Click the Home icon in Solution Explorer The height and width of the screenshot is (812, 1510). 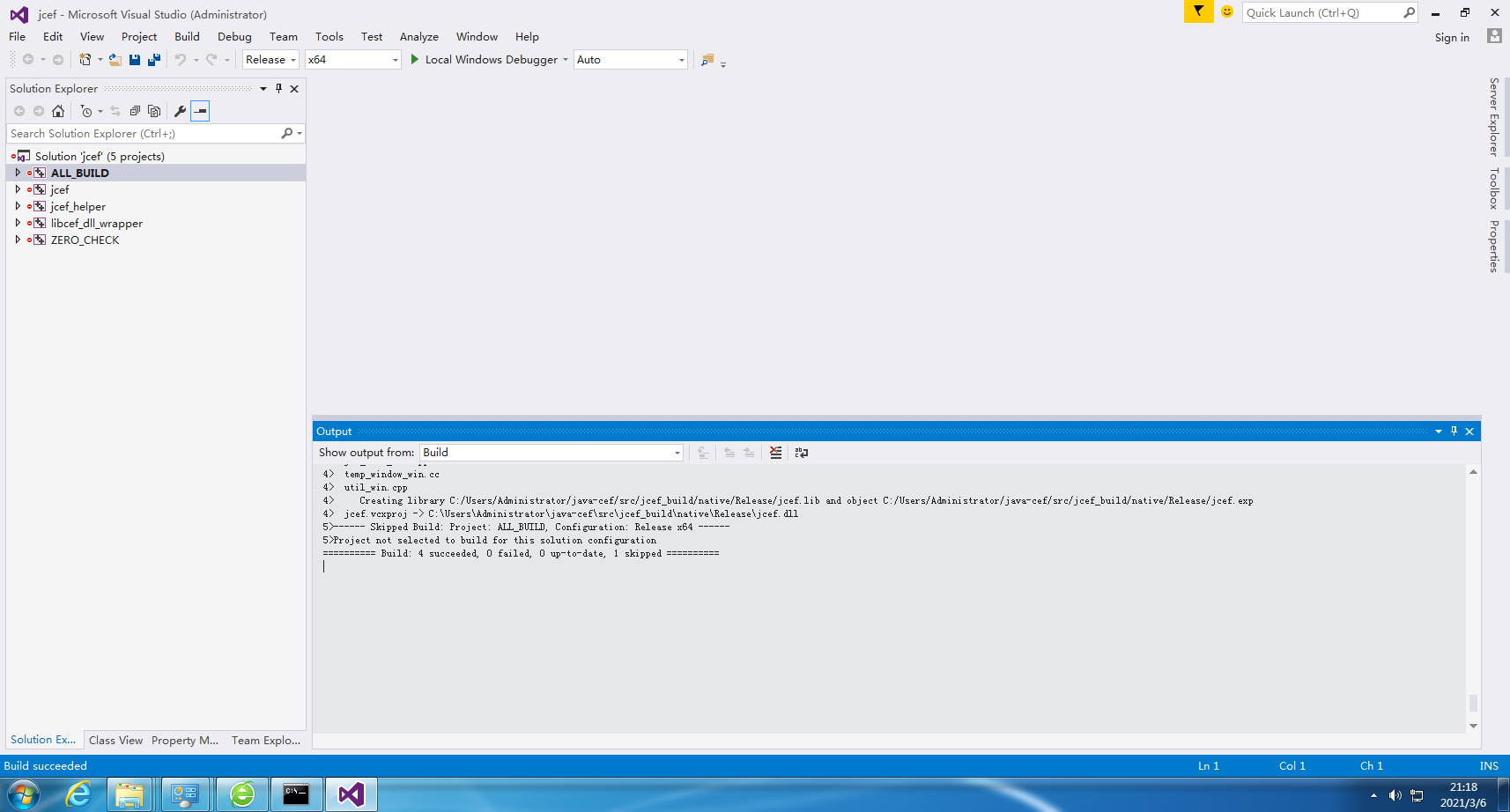[58, 111]
